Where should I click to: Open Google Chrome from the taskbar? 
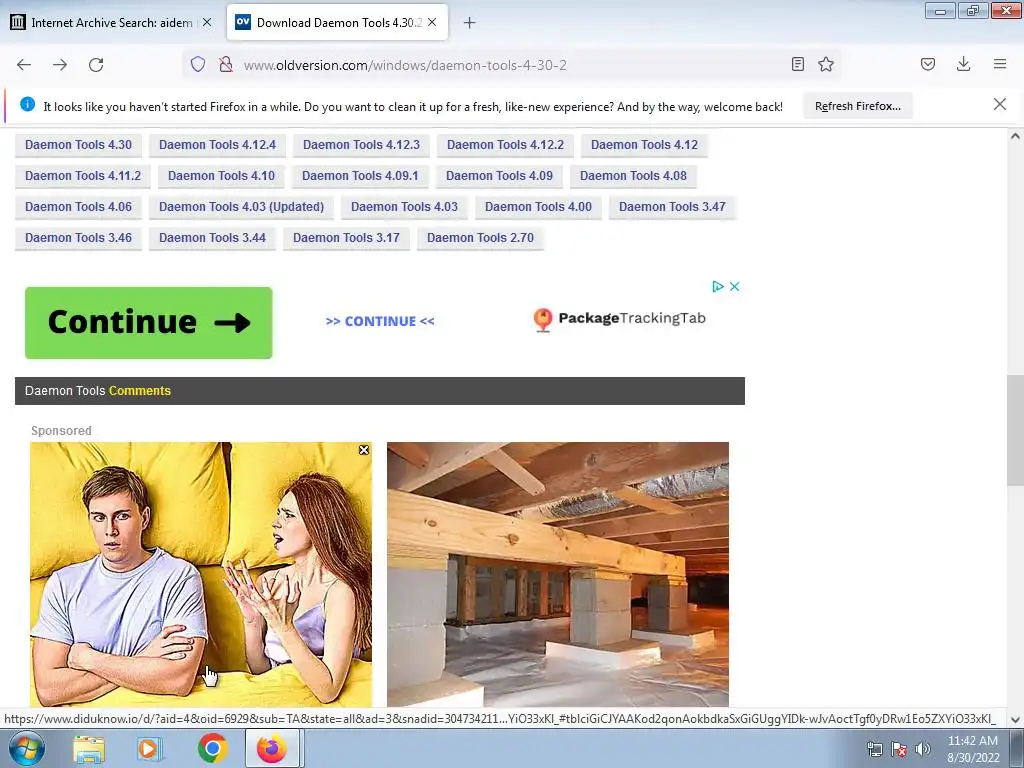pos(212,748)
